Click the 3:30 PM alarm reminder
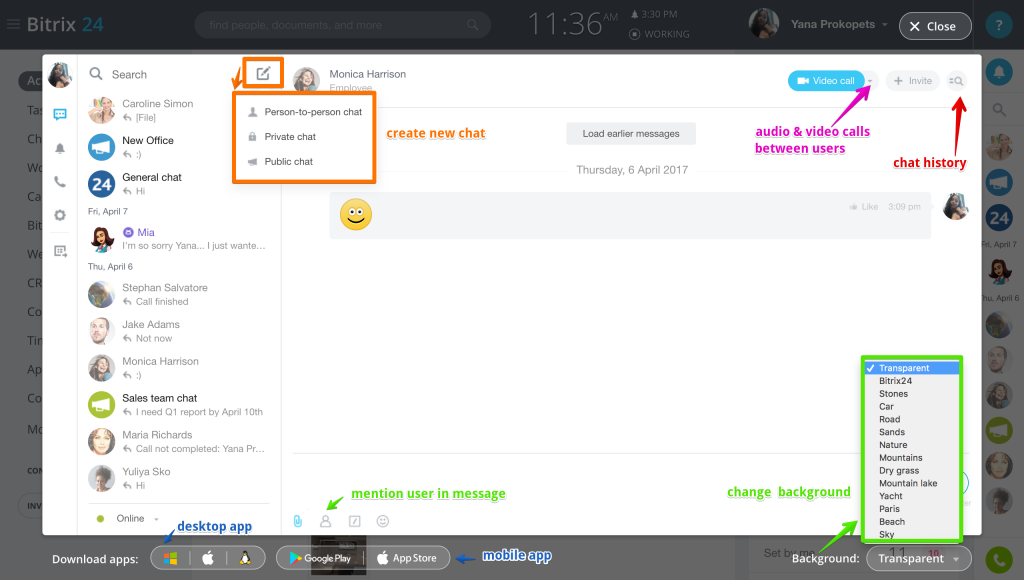Image resolution: width=1024 pixels, height=580 pixels. tap(654, 14)
